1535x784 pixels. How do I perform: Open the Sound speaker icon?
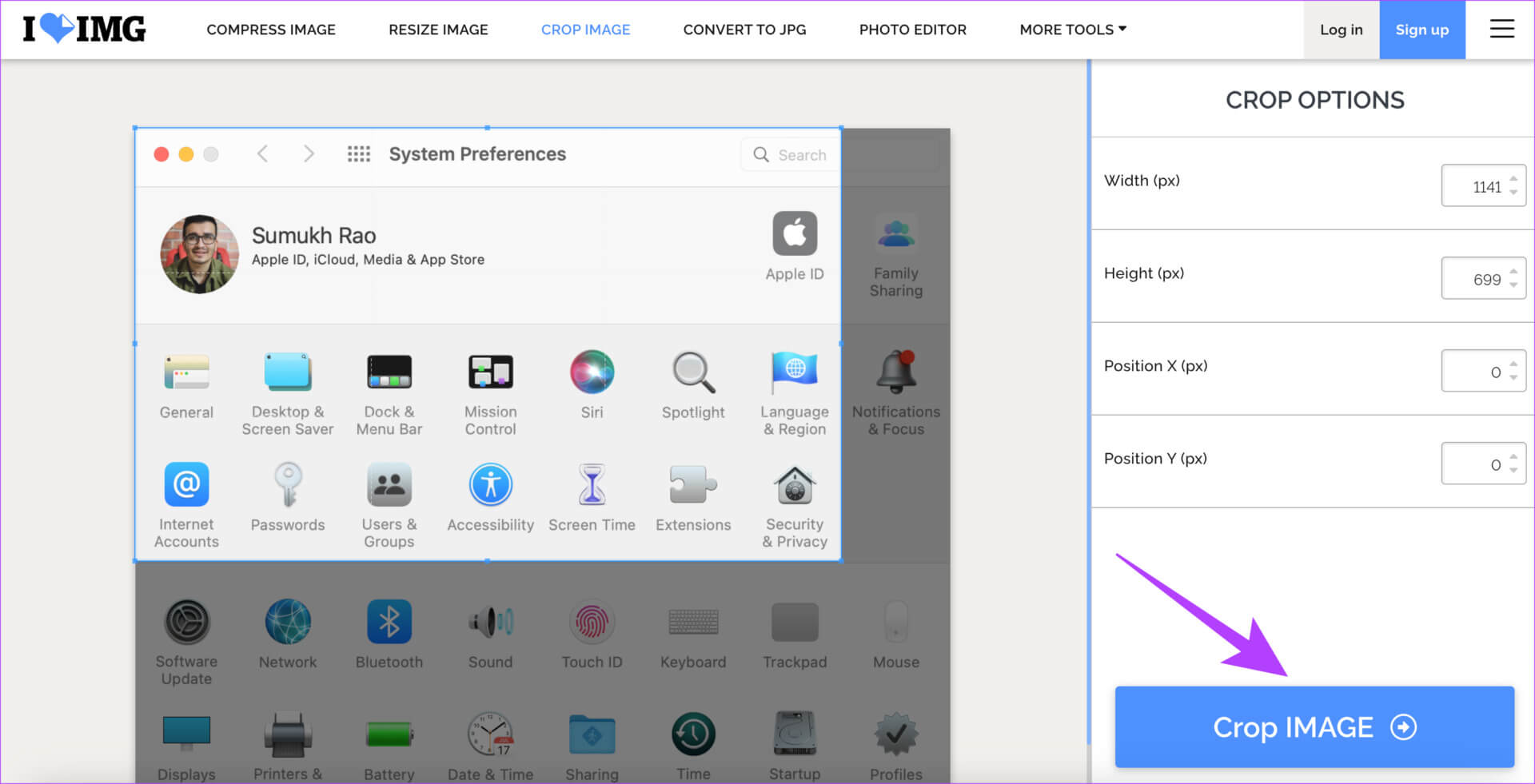(x=490, y=622)
